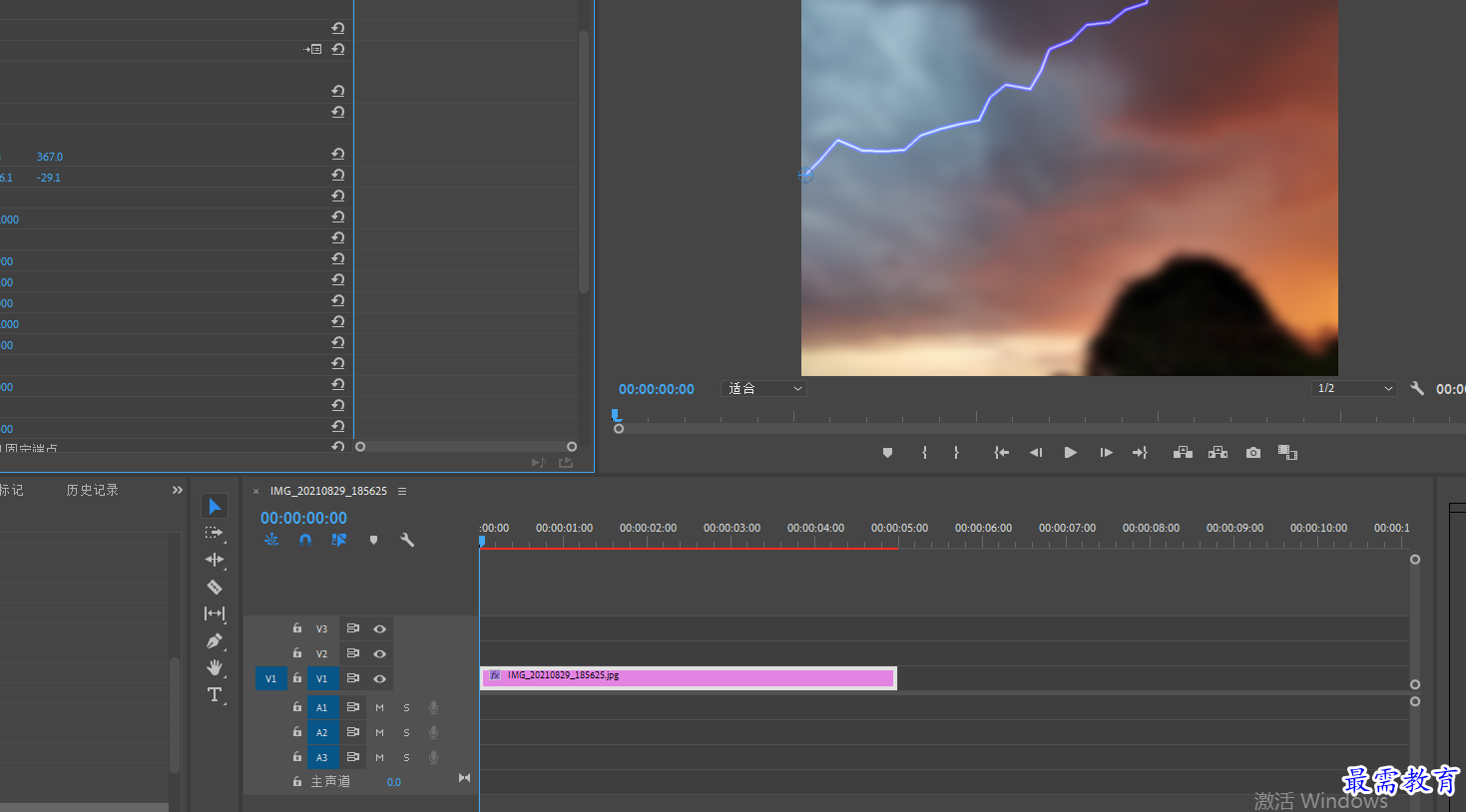Toggle track targeting for V3
Image resolution: width=1466 pixels, height=812 pixels.
[321, 629]
